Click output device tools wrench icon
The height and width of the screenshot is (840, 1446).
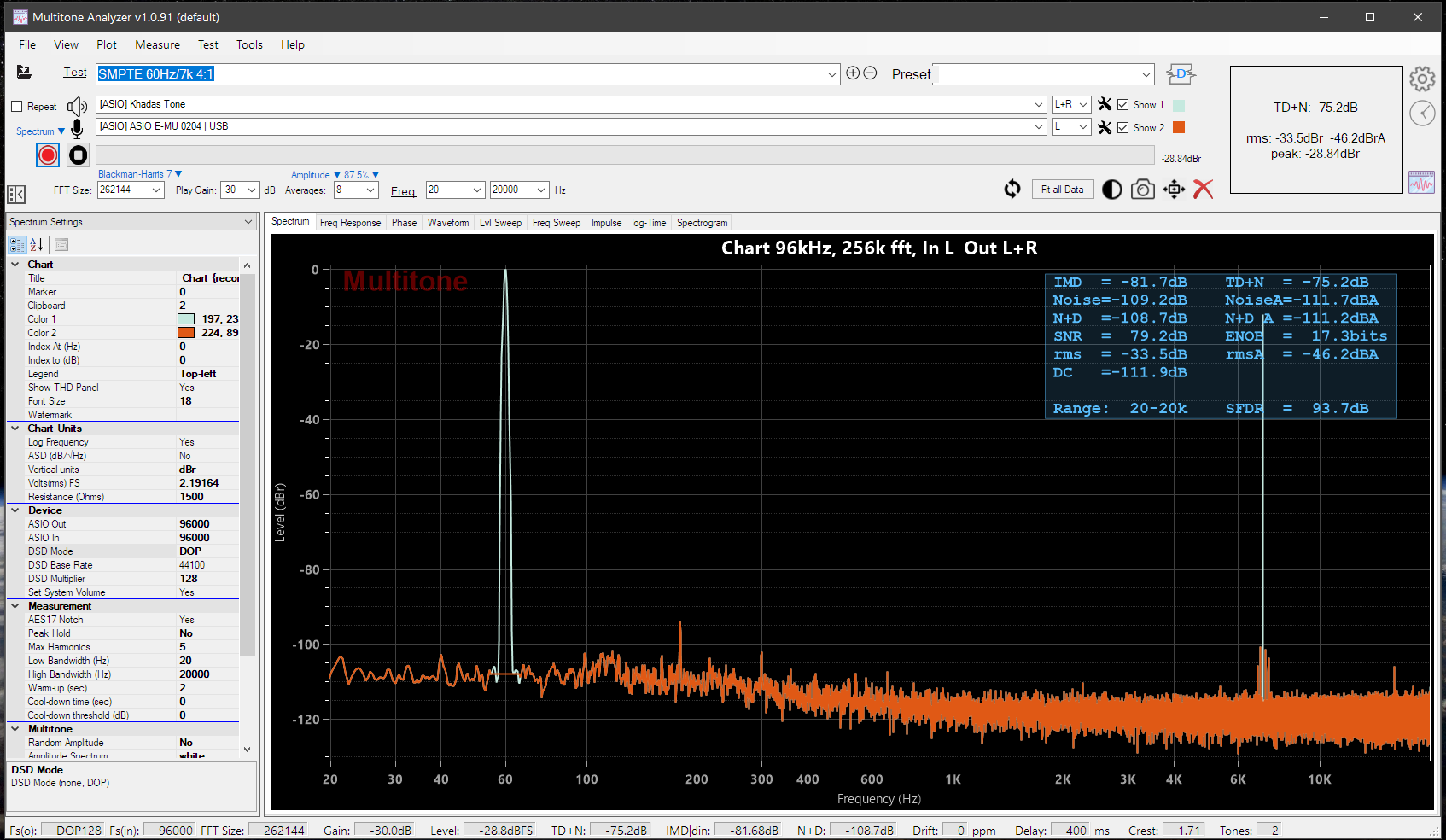1105,104
